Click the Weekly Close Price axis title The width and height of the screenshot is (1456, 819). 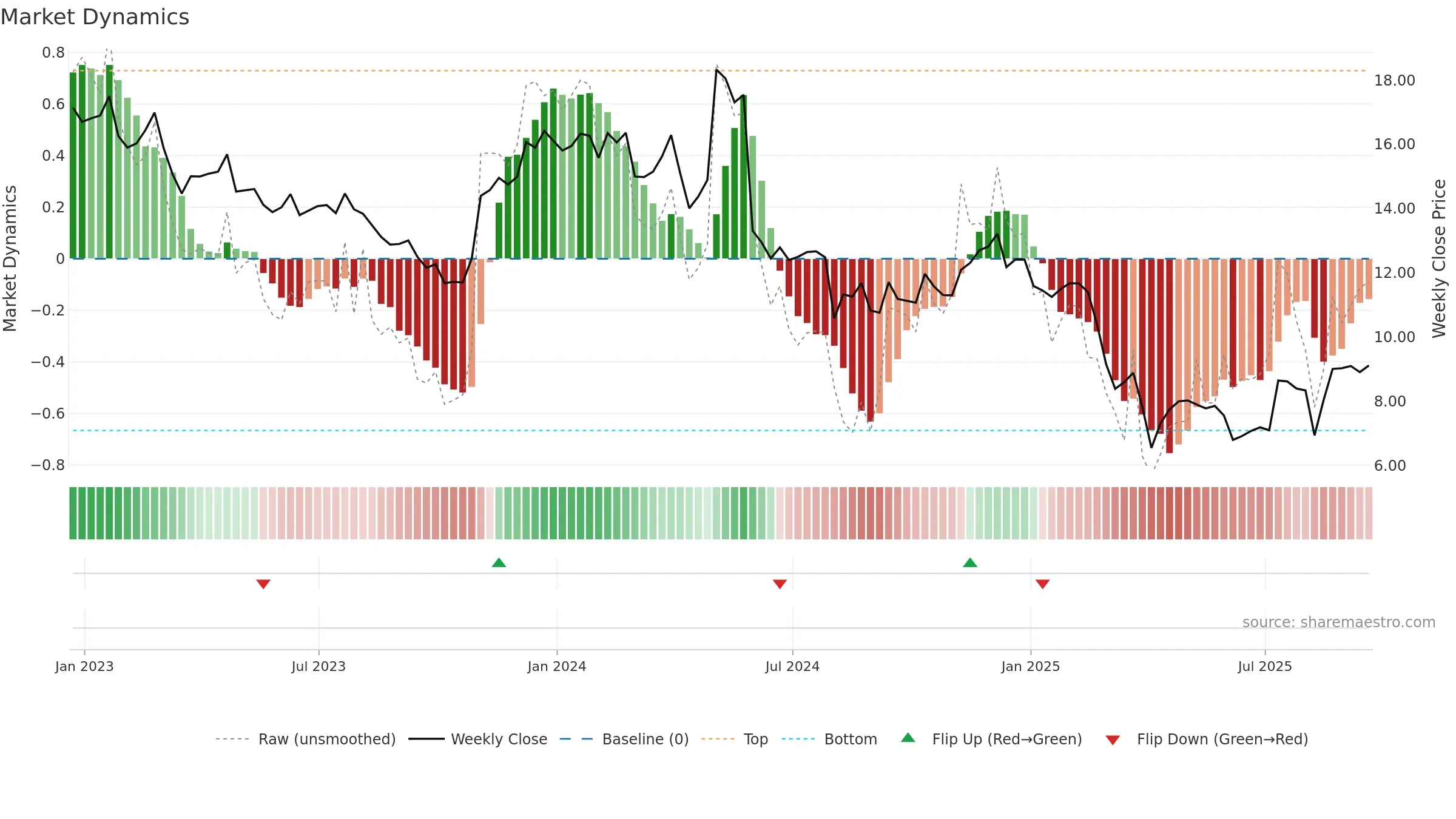click(1439, 258)
